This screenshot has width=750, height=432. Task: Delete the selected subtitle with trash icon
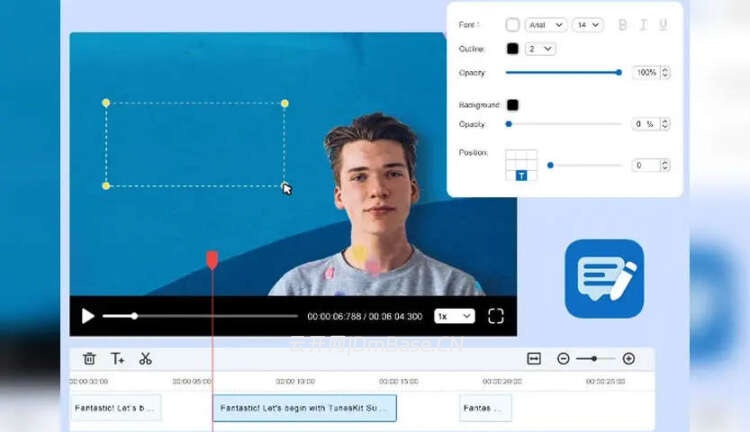(89, 358)
